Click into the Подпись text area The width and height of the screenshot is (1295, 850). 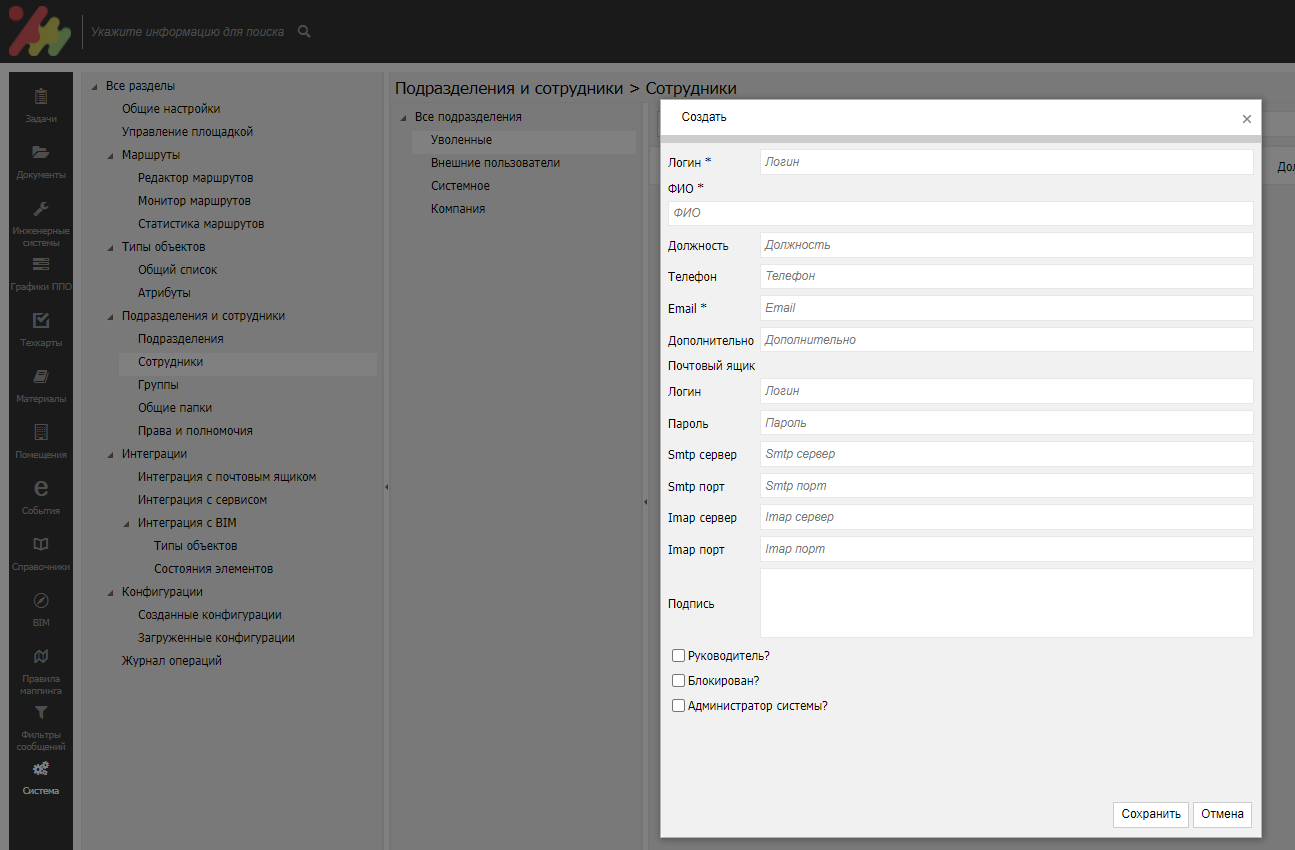1006,603
